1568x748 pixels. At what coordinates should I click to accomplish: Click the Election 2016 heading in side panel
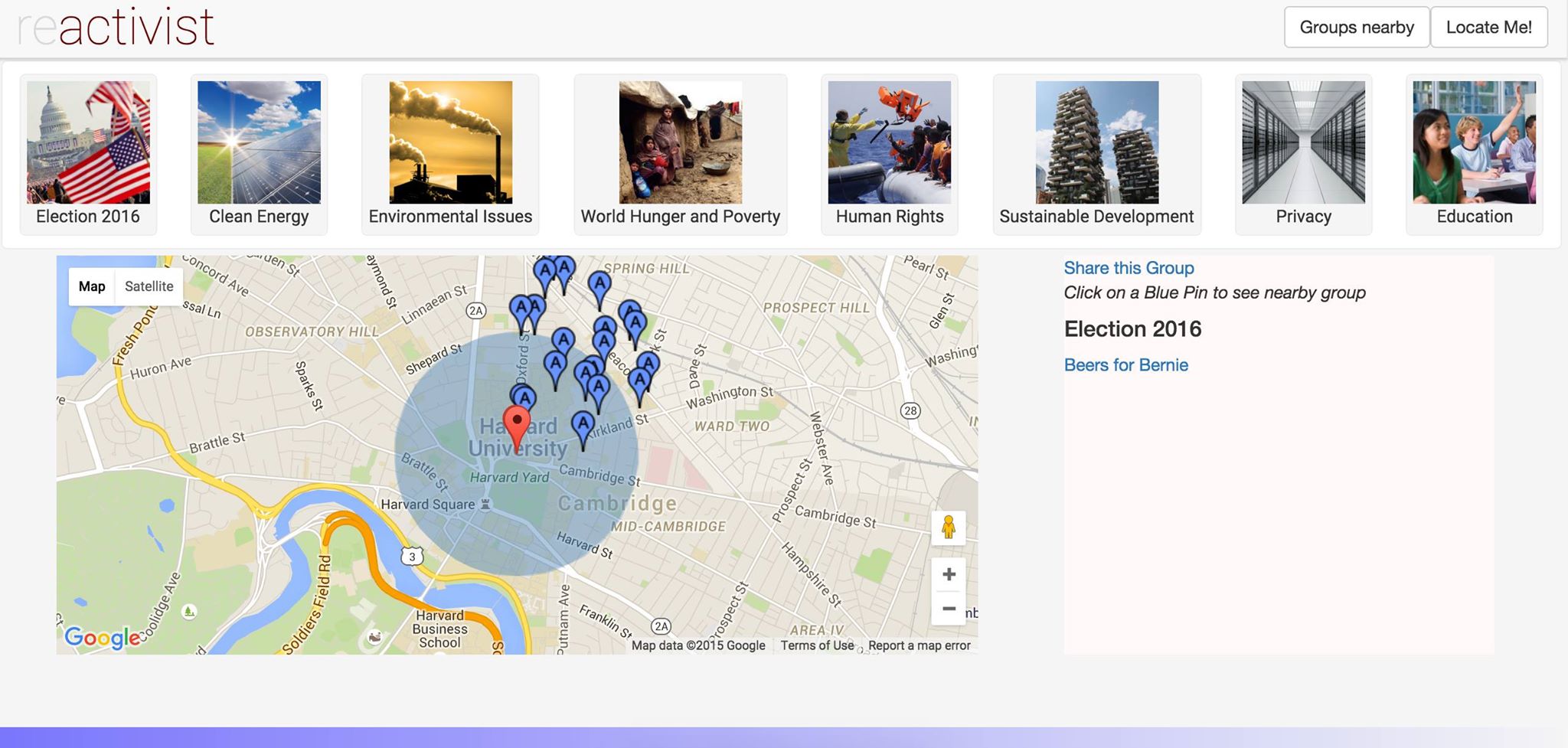point(1132,329)
